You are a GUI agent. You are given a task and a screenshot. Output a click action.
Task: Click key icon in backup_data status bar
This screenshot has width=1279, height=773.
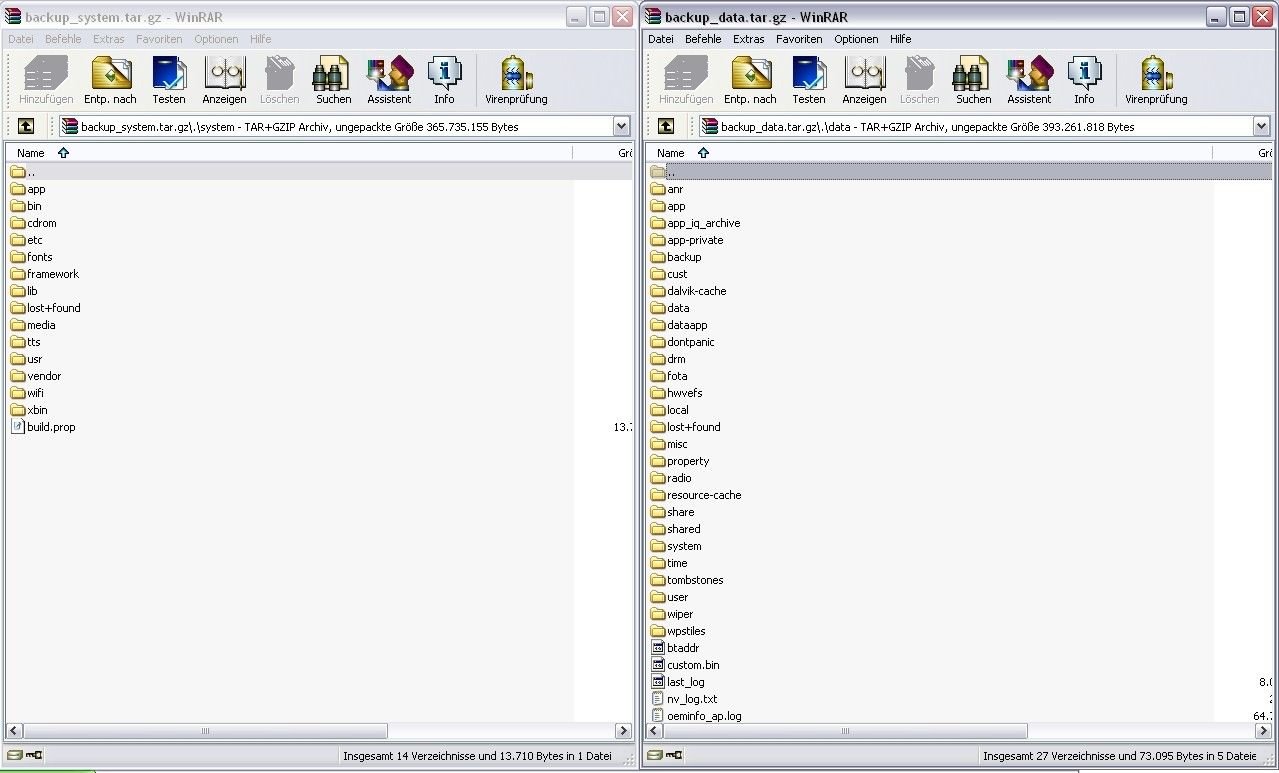(x=676, y=756)
